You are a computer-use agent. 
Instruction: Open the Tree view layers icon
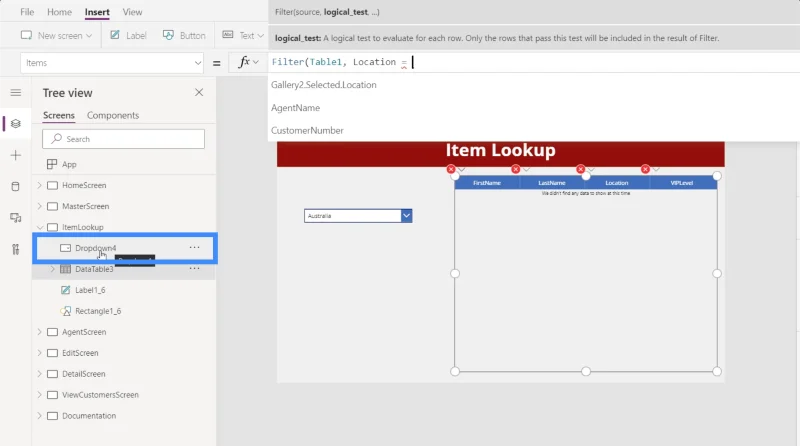(16, 123)
